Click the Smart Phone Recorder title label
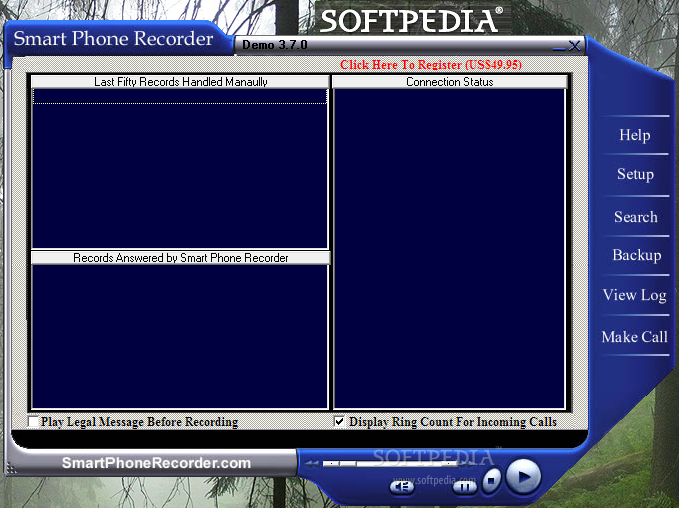 tap(113, 38)
